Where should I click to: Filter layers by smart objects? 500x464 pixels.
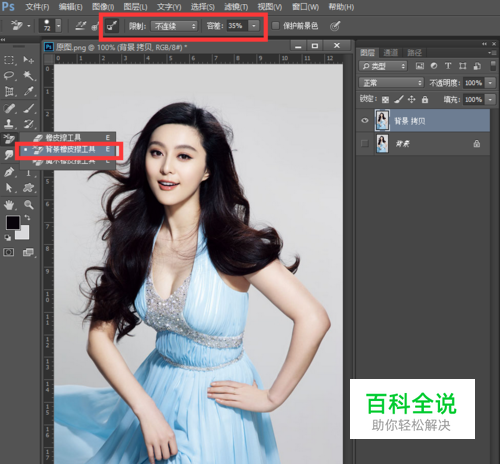tap(477, 66)
